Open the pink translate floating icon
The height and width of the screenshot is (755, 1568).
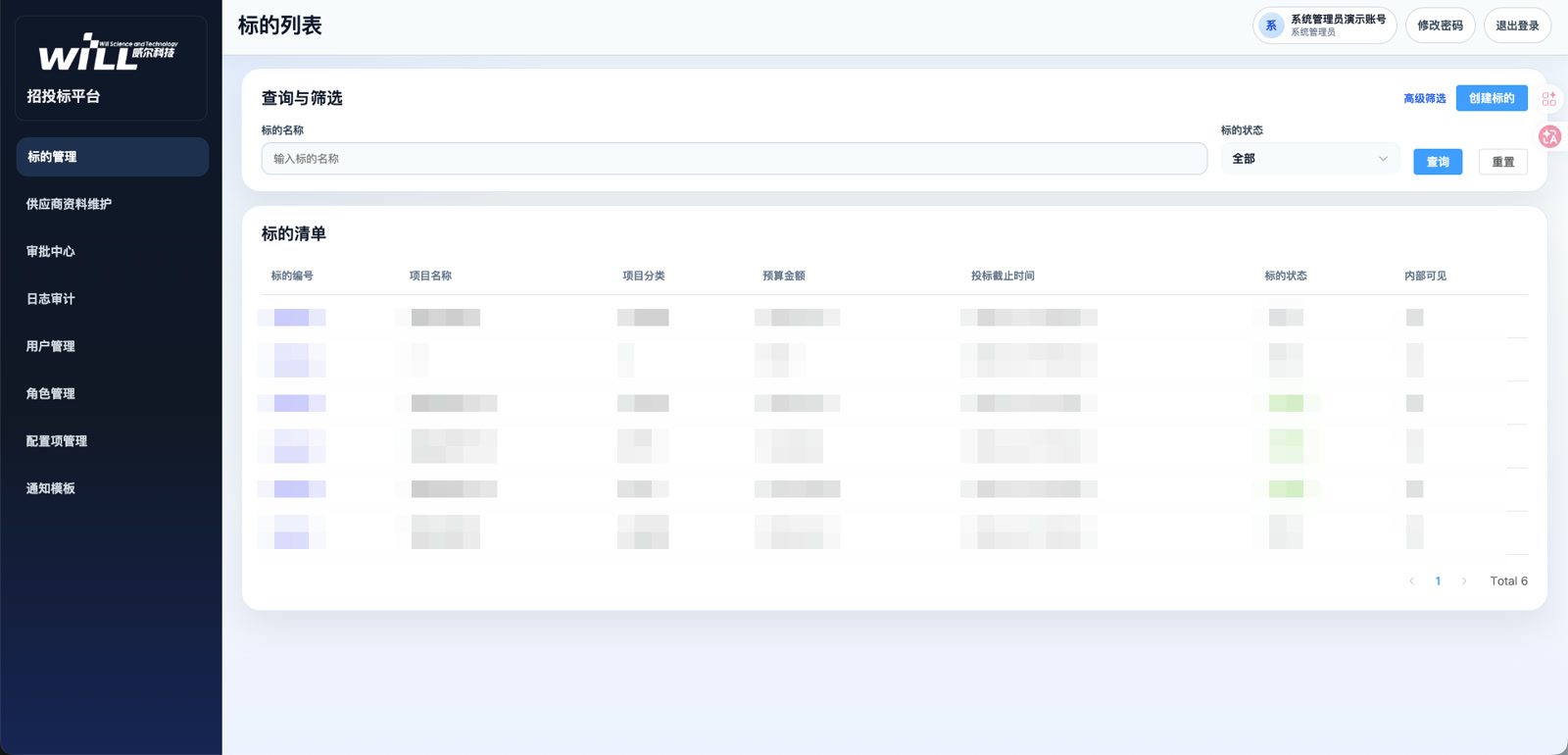(1549, 136)
